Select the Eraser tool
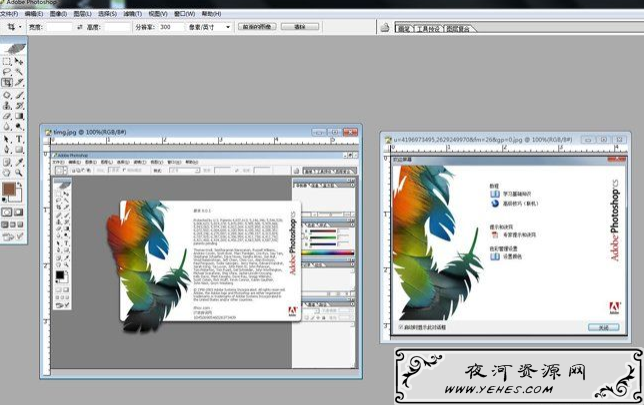 [7, 117]
